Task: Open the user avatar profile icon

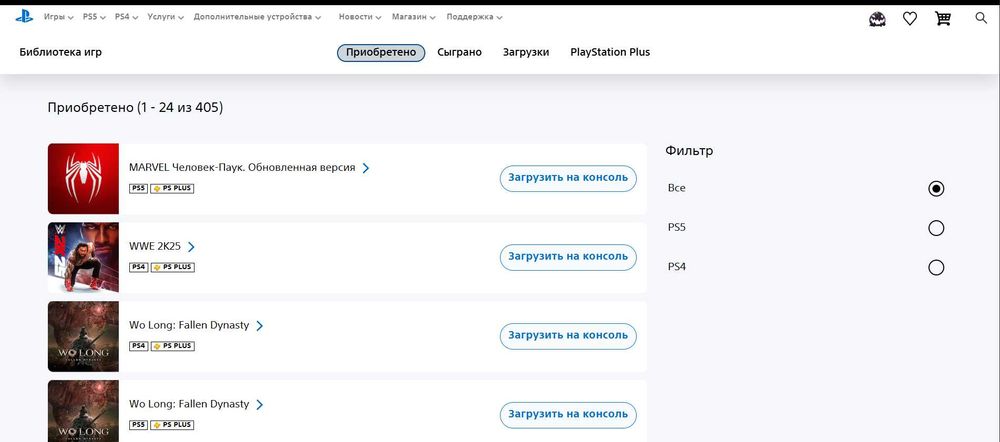Action: tap(878, 18)
